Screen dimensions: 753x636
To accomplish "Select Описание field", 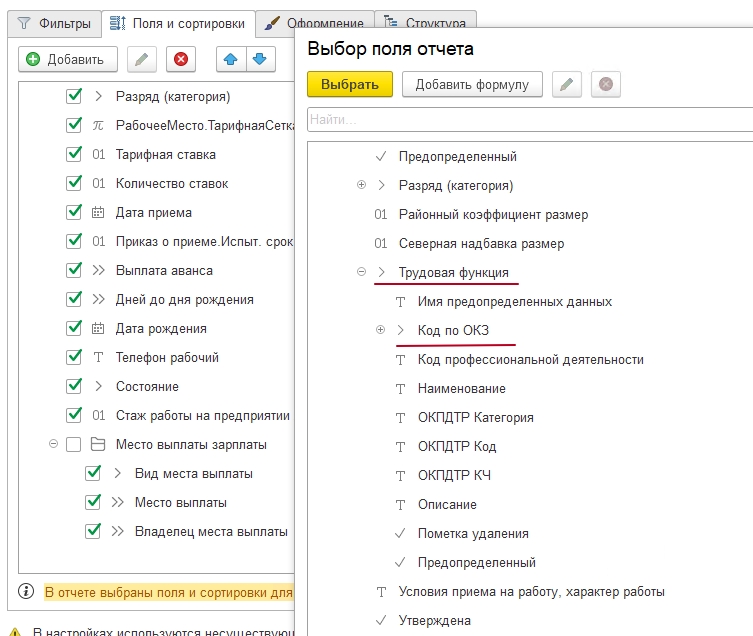I will tap(447, 504).
